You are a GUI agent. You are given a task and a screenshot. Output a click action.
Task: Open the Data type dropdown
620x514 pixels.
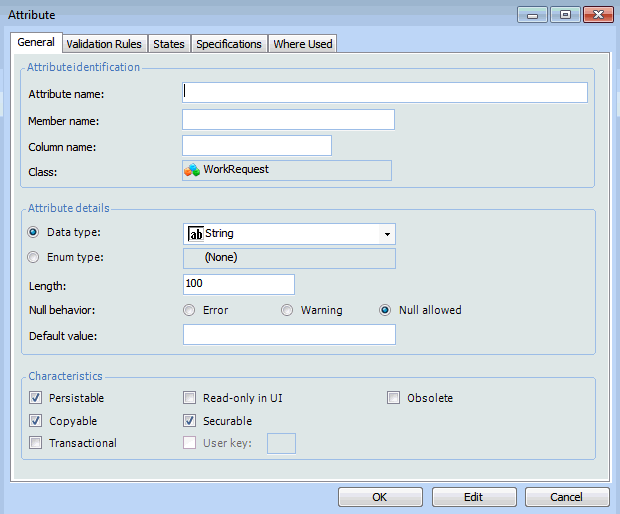[x=386, y=234]
